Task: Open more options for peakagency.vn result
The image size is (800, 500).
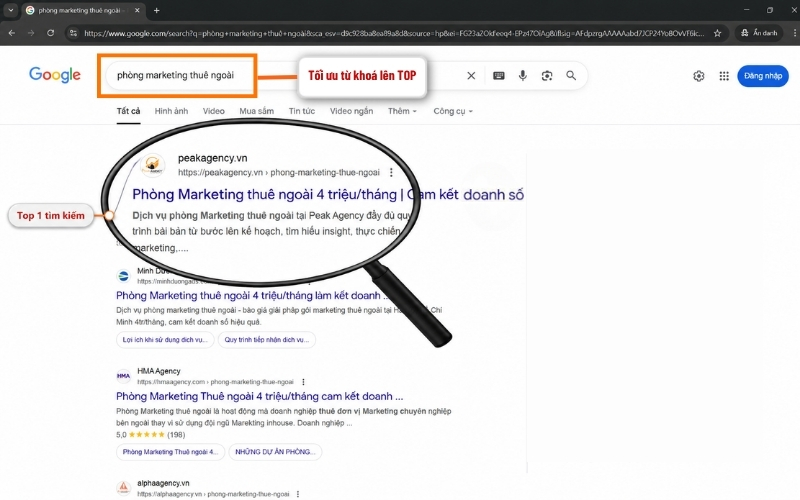Action: click(391, 172)
